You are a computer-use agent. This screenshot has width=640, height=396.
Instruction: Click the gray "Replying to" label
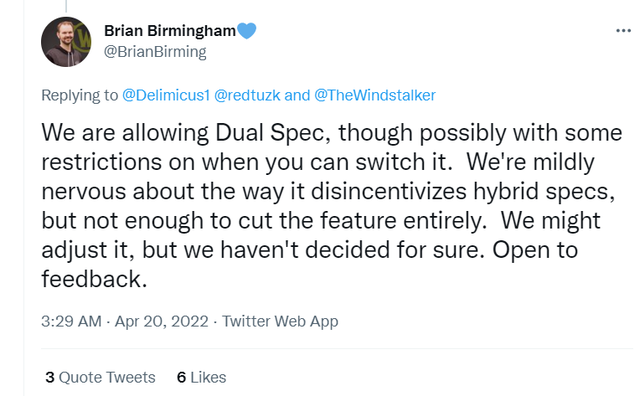tap(80, 95)
